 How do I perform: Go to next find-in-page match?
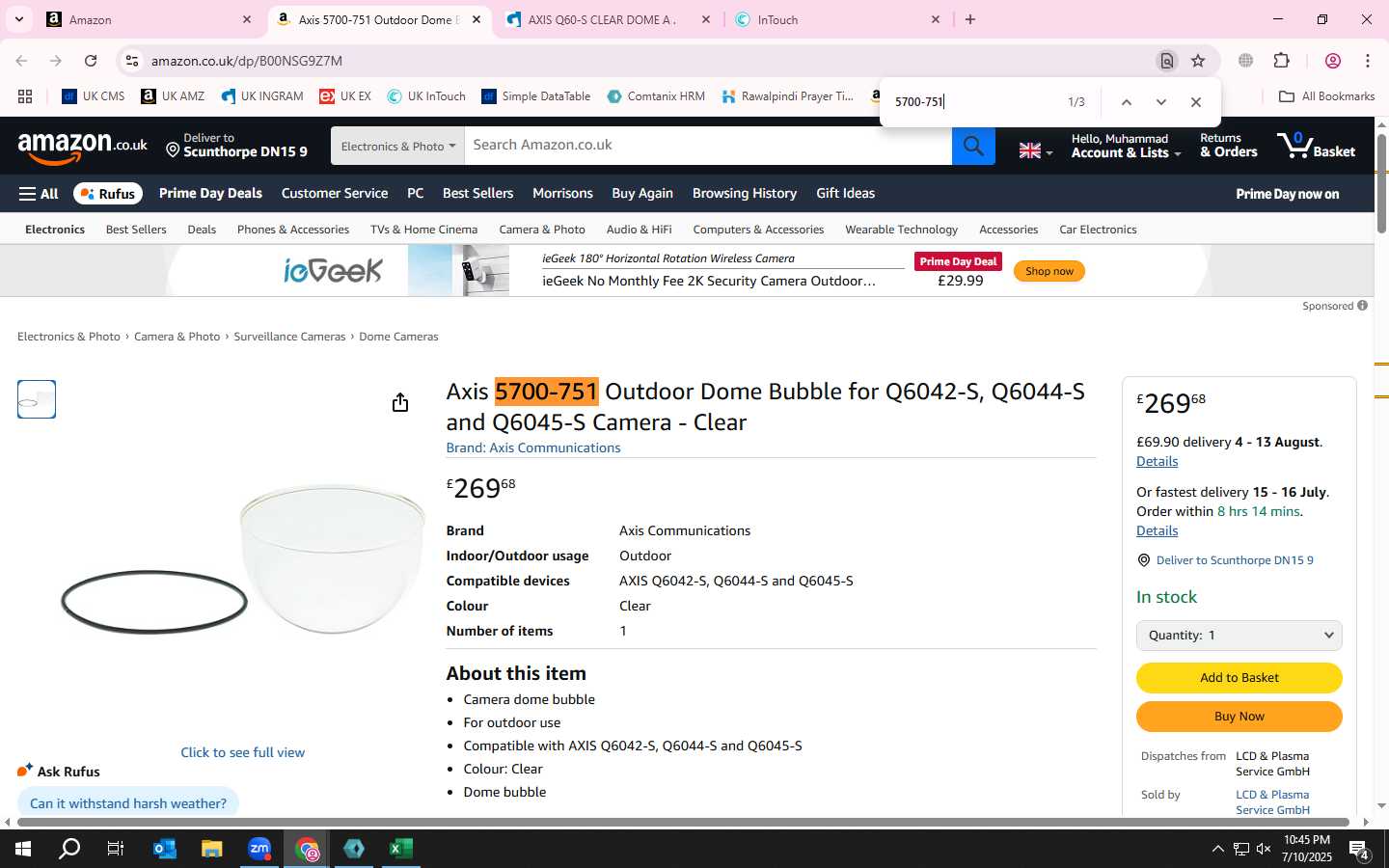coord(1161,102)
